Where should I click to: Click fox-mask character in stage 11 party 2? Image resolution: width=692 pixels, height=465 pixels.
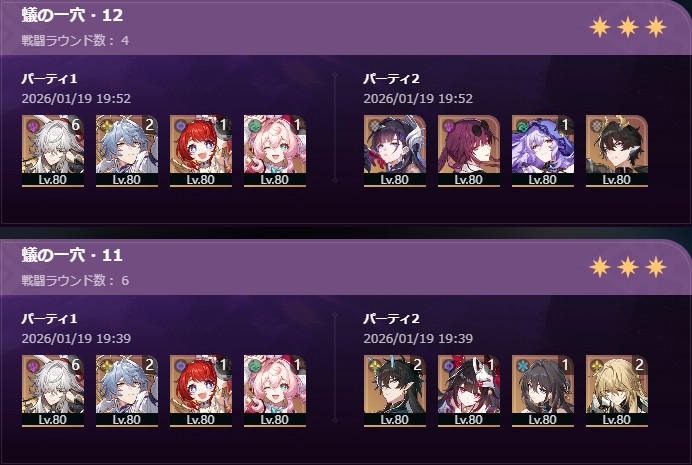(x=469, y=390)
